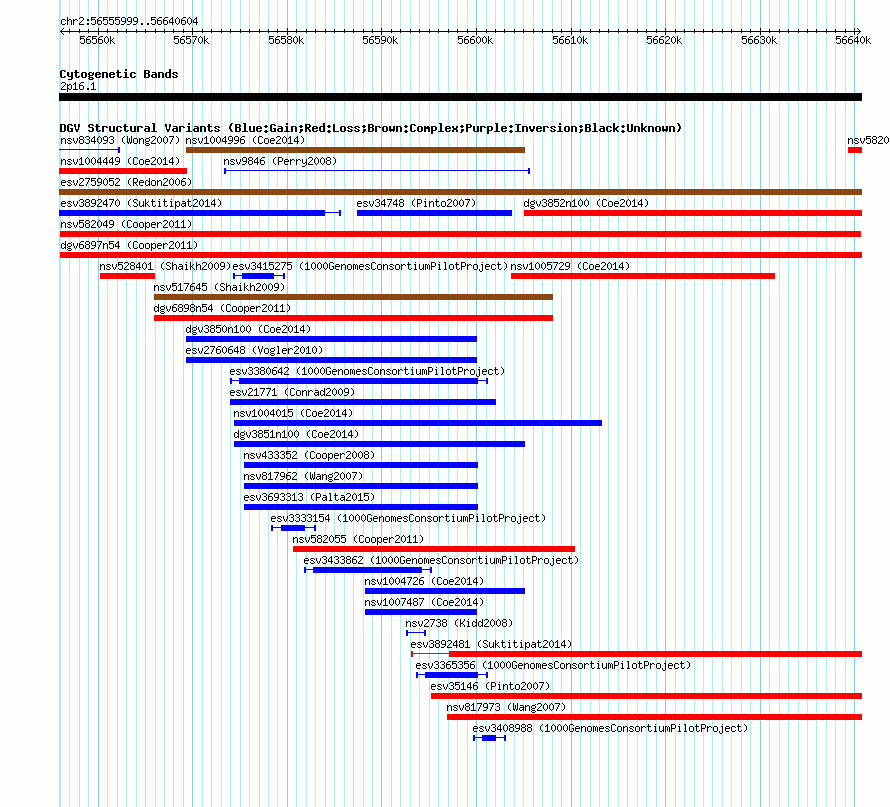Click the partially visible nsv5820 label
Viewport: 890px width, 807px height.
868,140
